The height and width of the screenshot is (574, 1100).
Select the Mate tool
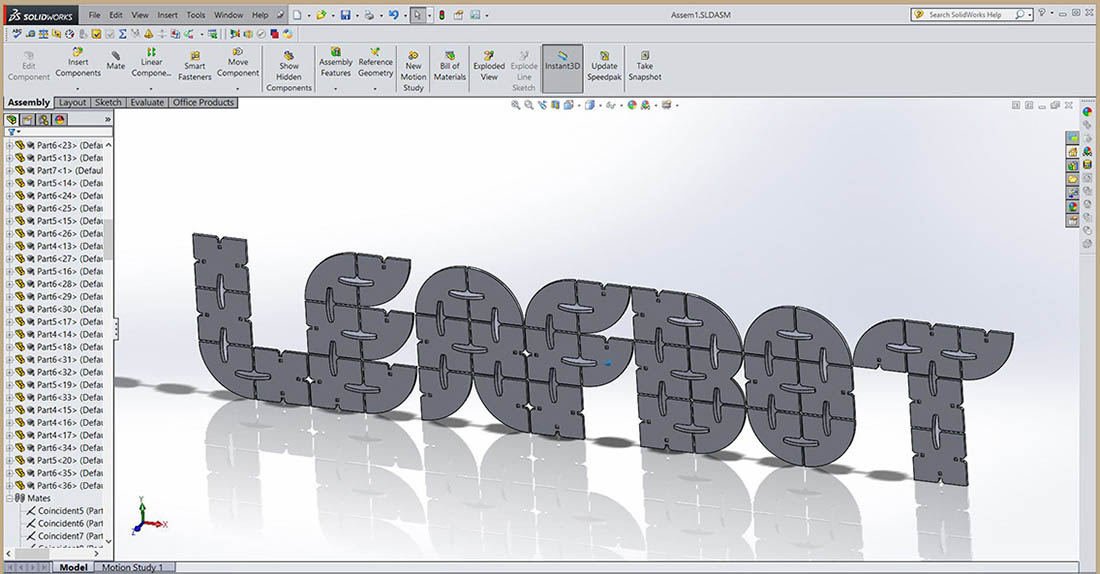click(x=116, y=60)
